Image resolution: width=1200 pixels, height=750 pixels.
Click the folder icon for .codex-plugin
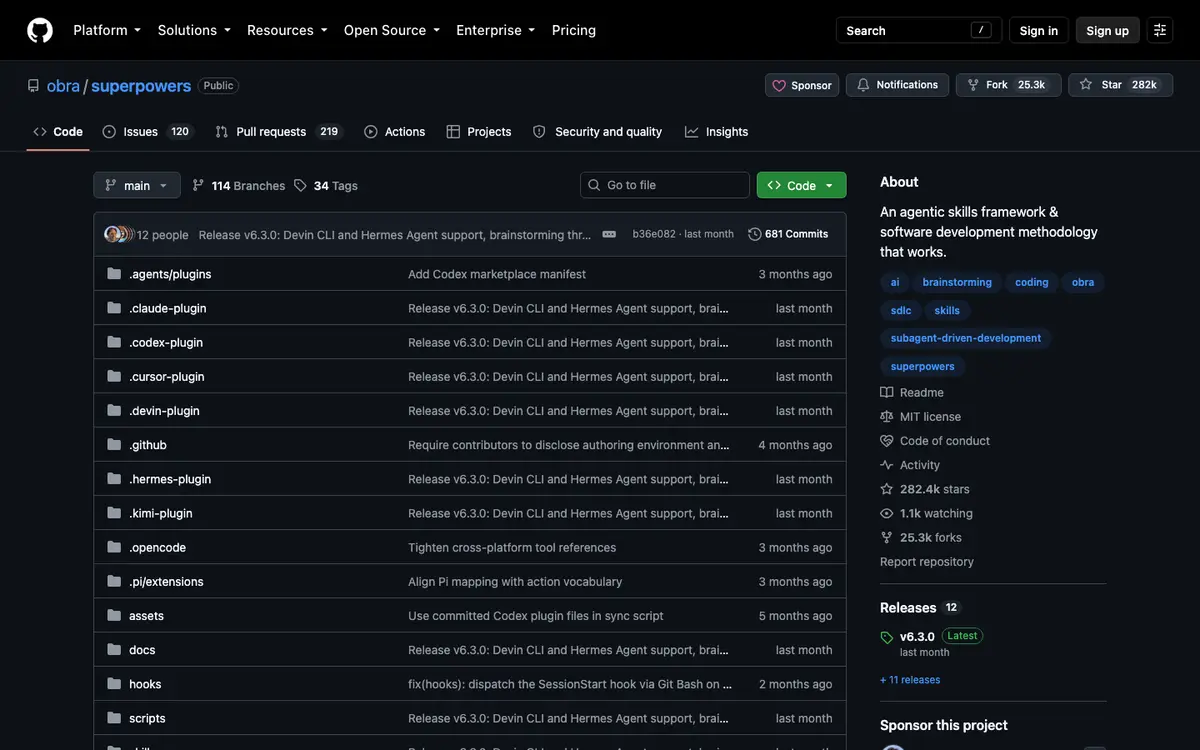tap(114, 342)
